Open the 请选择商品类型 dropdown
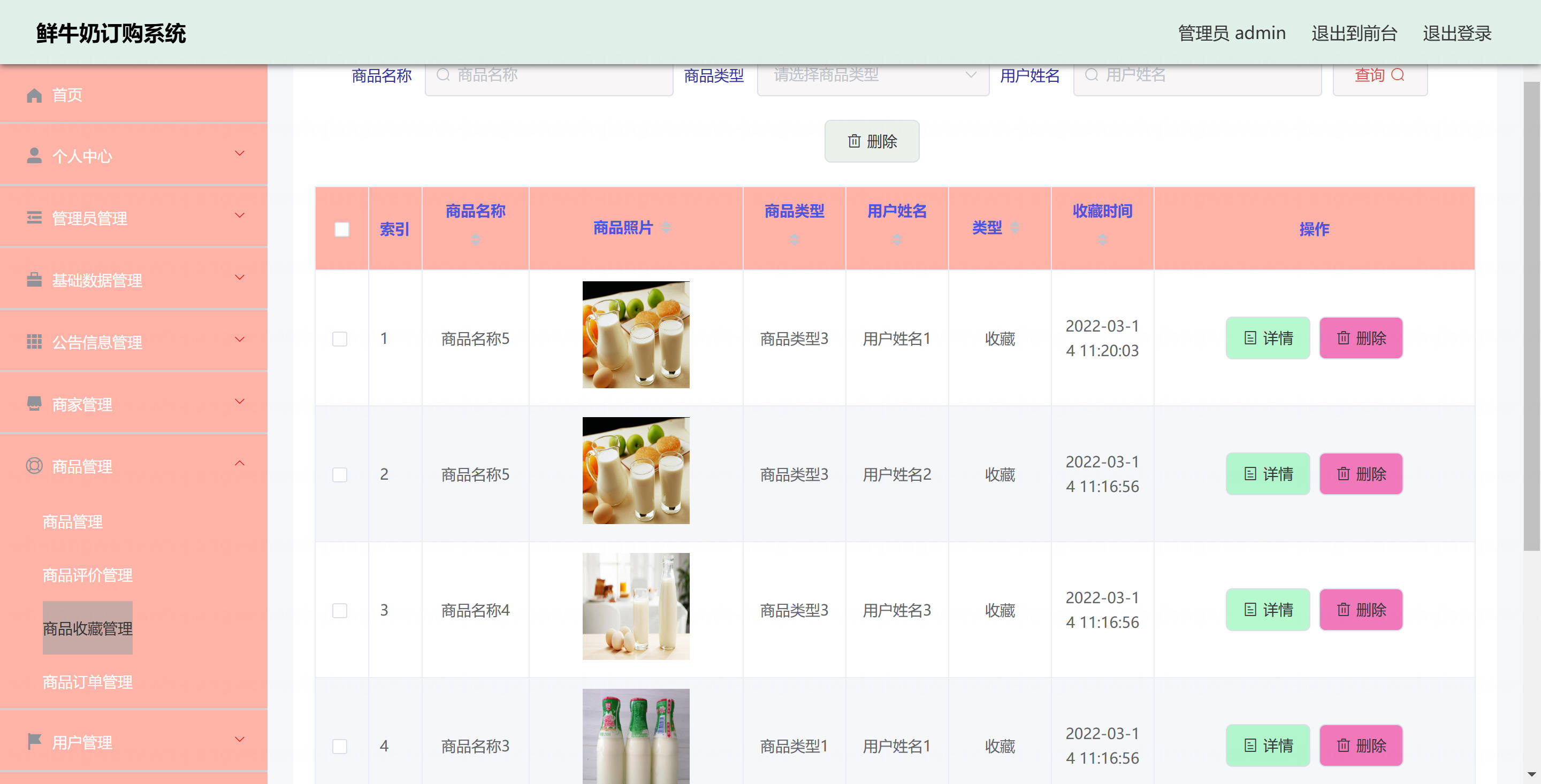The width and height of the screenshot is (1541, 784). coord(873,75)
